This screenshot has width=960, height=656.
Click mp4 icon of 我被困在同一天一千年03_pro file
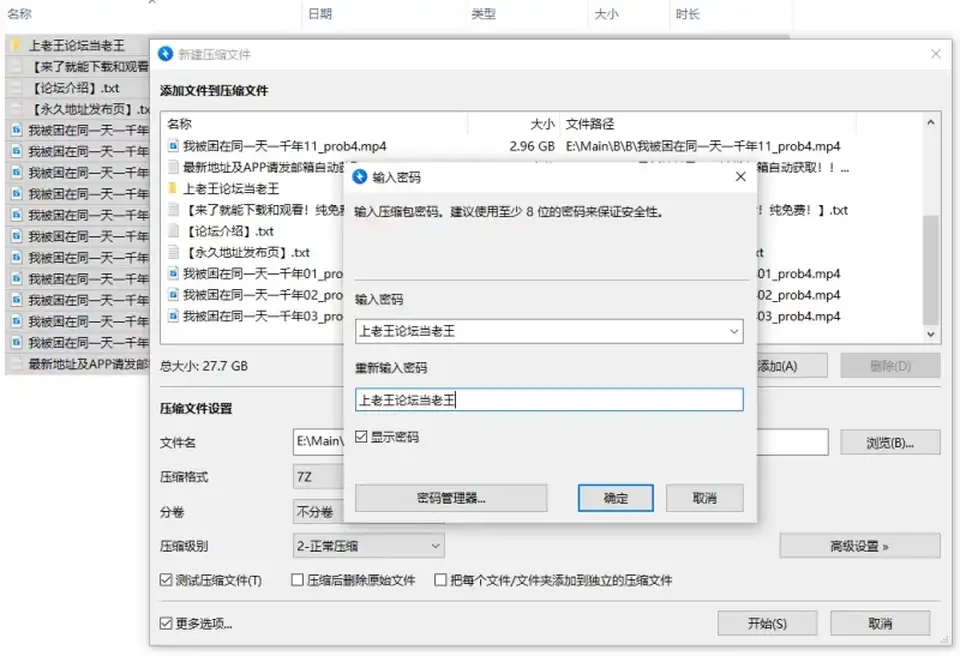(x=173, y=315)
